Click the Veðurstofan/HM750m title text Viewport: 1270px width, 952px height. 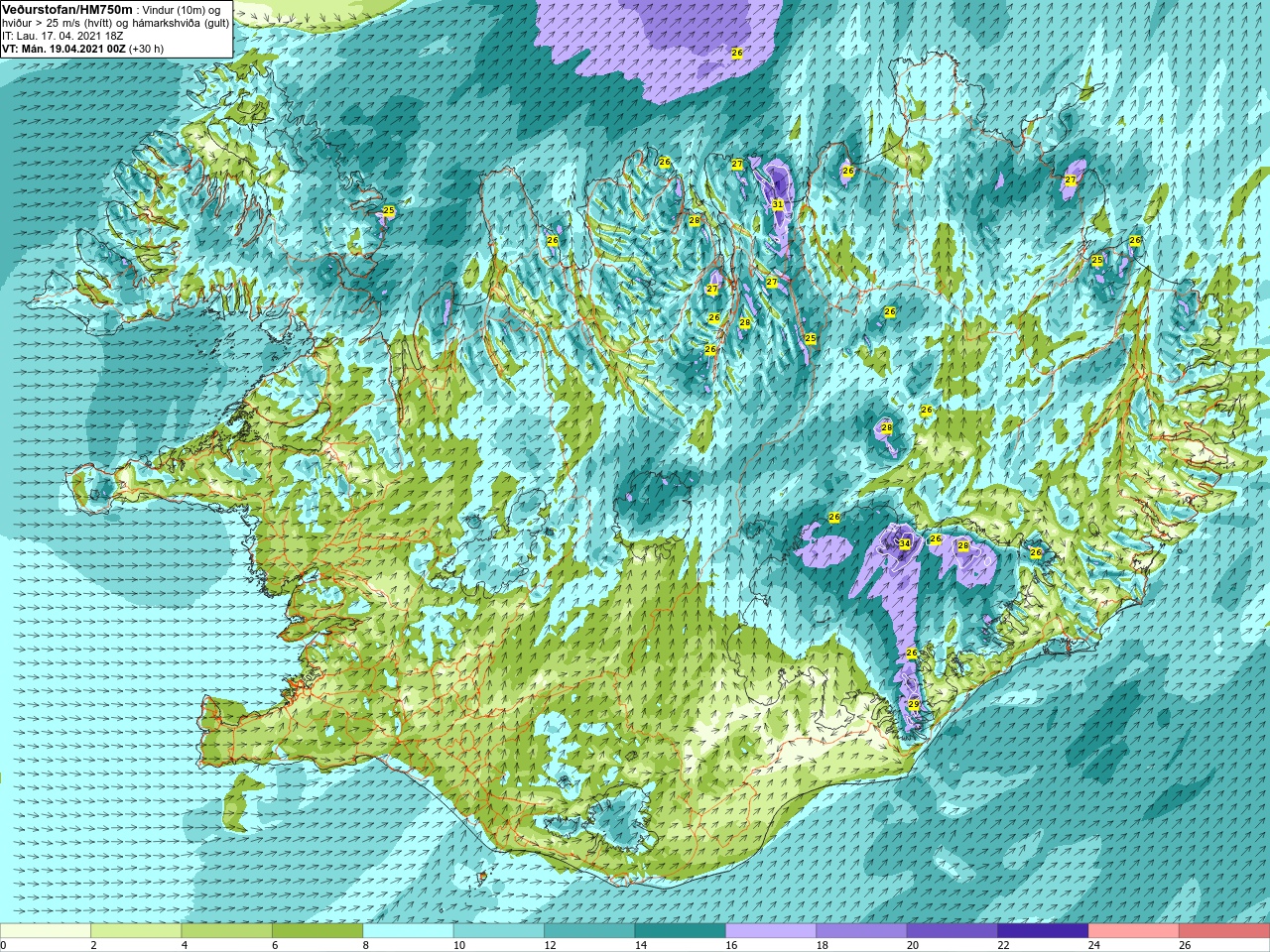click(x=67, y=9)
